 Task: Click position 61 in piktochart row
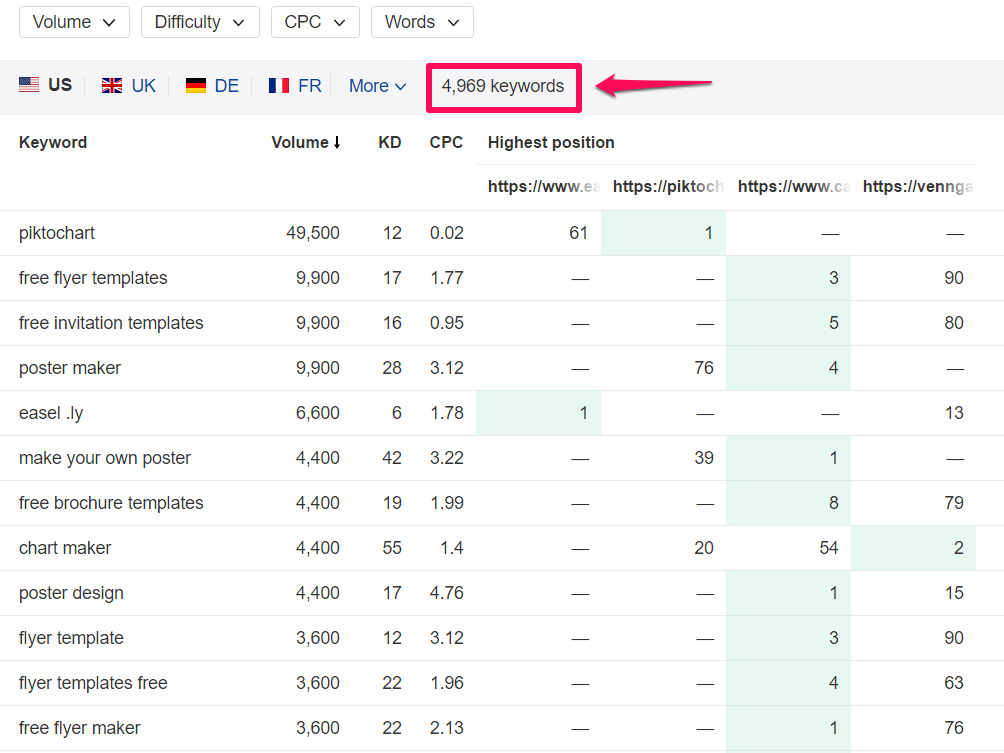coord(579,233)
